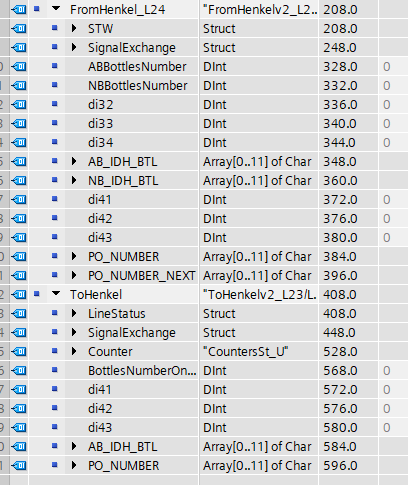Viewport: 408px width, 485px height.
Task: Click the tag icon beside ABBottlesNumber
Action: pyautogui.click(x=19, y=66)
